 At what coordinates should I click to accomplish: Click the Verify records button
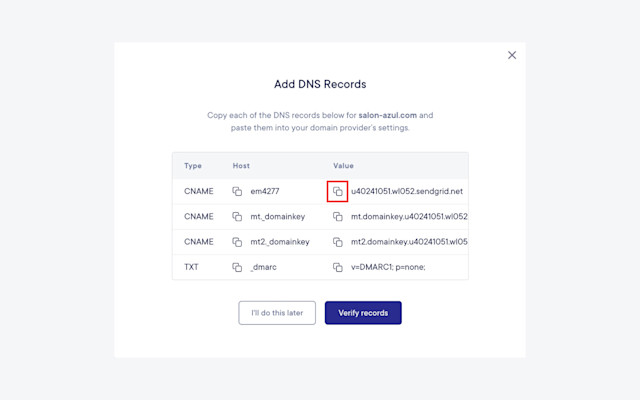[x=363, y=313]
